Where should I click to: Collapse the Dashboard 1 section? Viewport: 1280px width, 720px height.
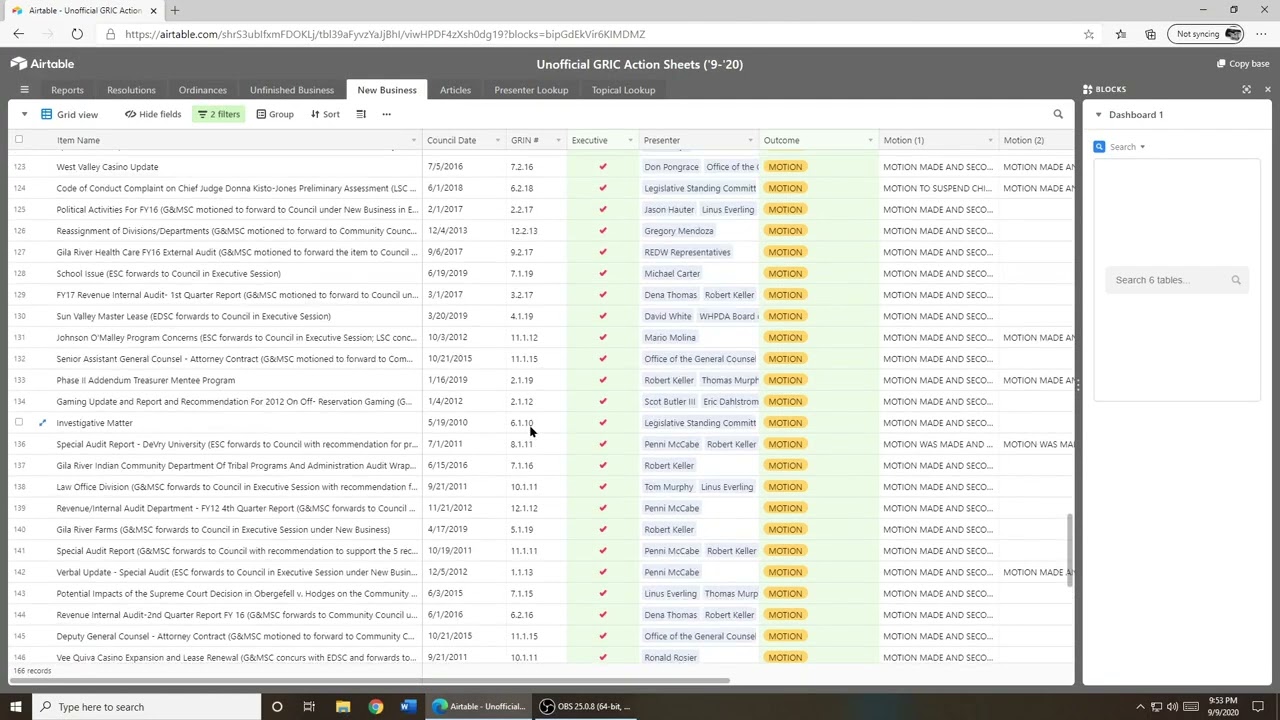(x=1098, y=115)
